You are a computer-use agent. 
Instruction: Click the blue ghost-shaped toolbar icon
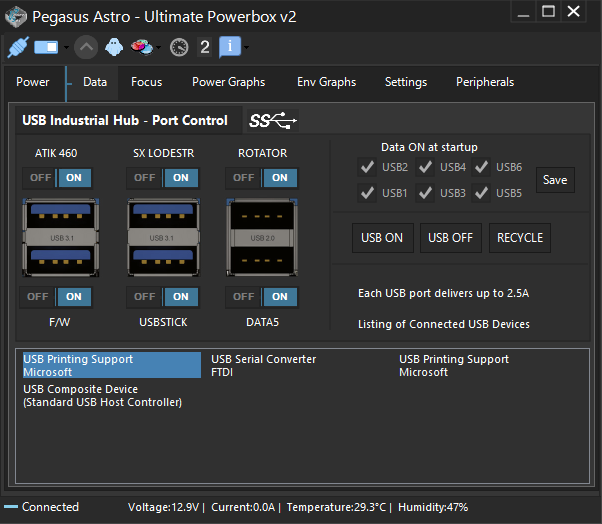[114, 47]
